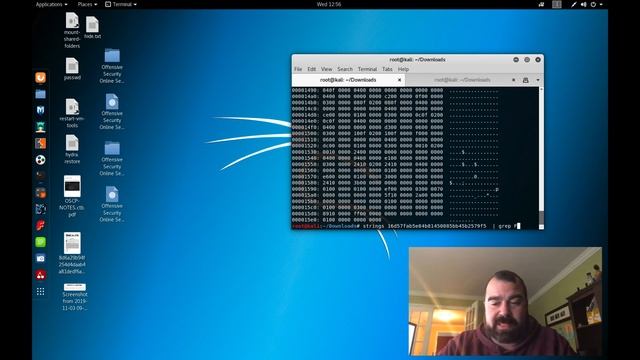Open the Search menu in terminal

click(x=344, y=69)
